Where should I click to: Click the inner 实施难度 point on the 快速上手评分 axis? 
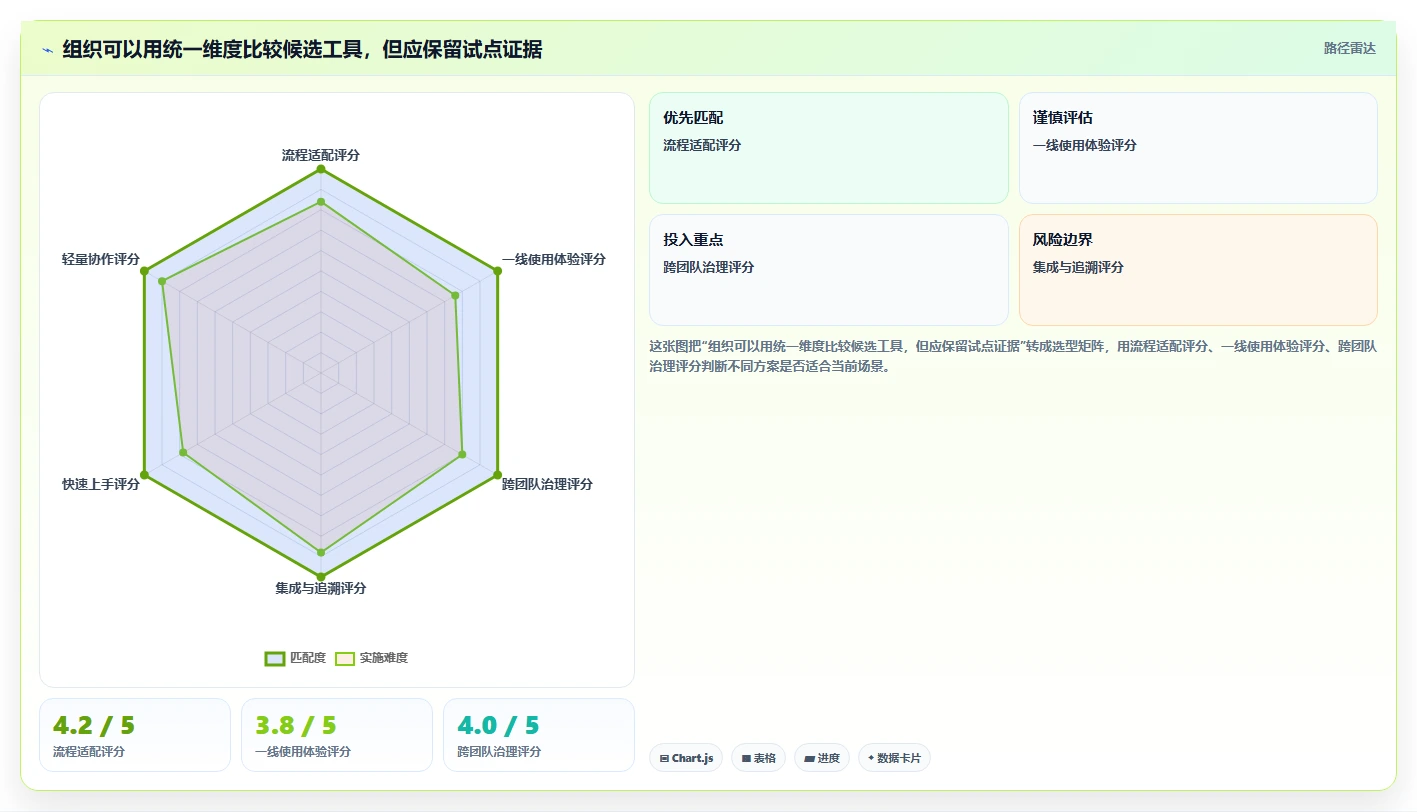pos(183,453)
